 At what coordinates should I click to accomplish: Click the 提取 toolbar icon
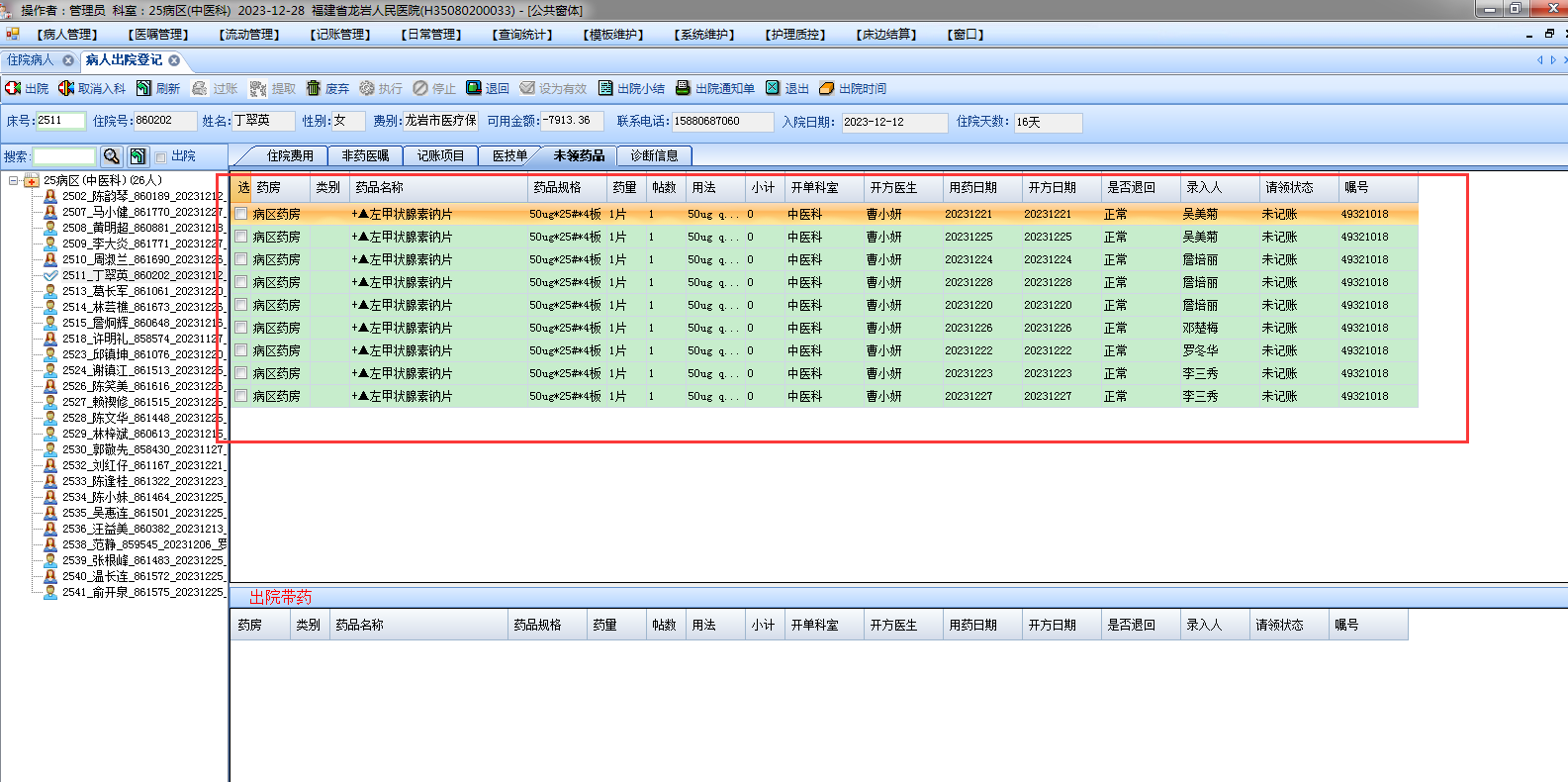click(258, 88)
